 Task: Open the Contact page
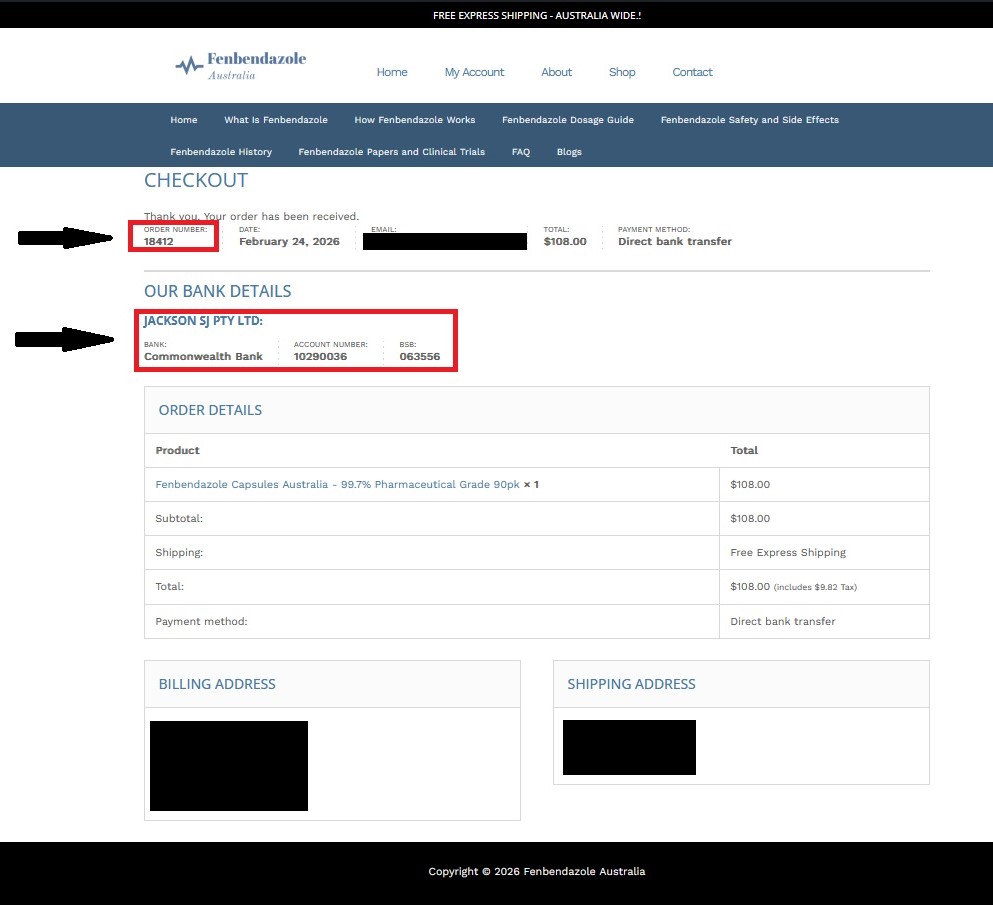[692, 72]
